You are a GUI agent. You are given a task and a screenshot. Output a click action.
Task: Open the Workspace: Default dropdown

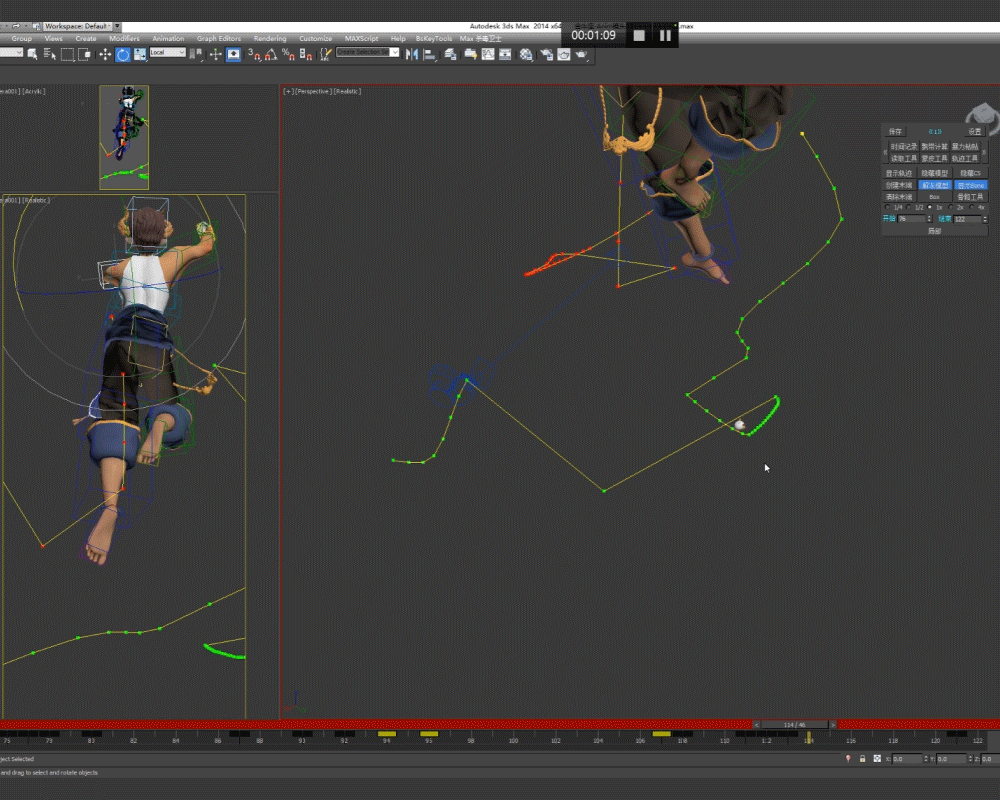[x=77, y=26]
